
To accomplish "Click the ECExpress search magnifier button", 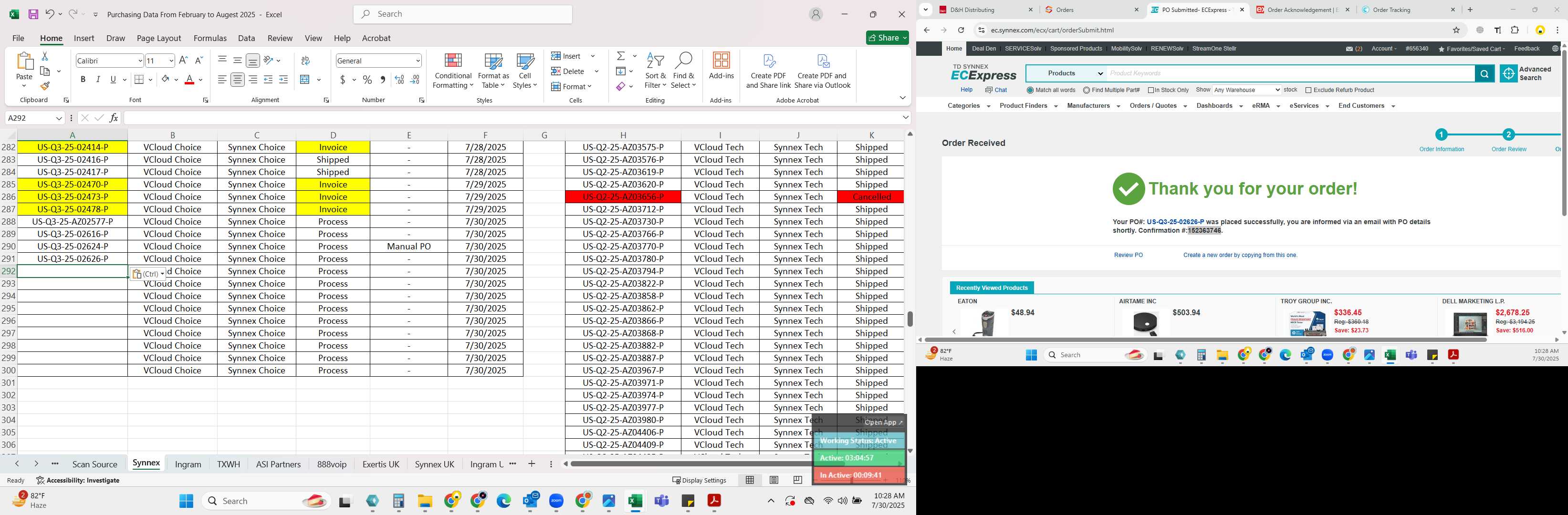I will pyautogui.click(x=1484, y=73).
